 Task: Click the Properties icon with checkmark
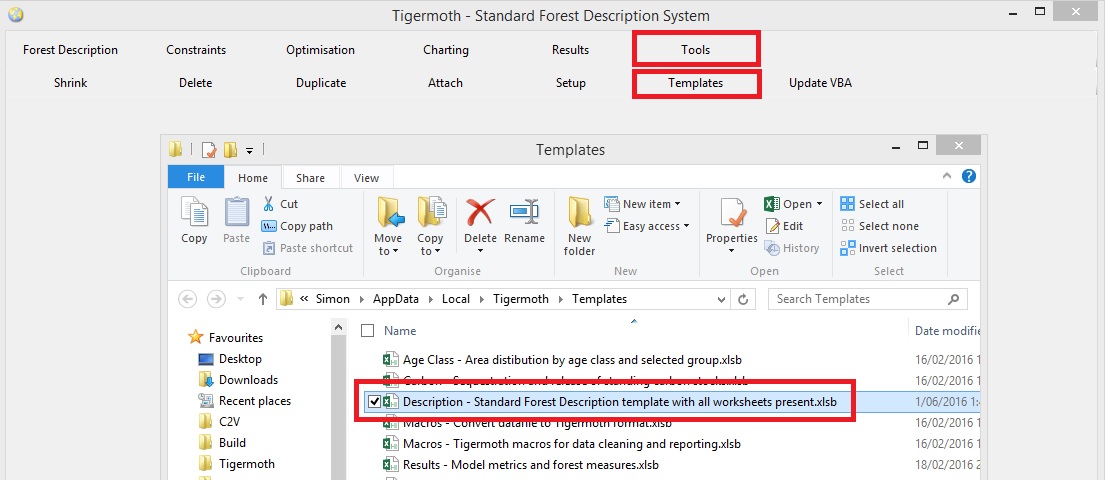pos(732,214)
